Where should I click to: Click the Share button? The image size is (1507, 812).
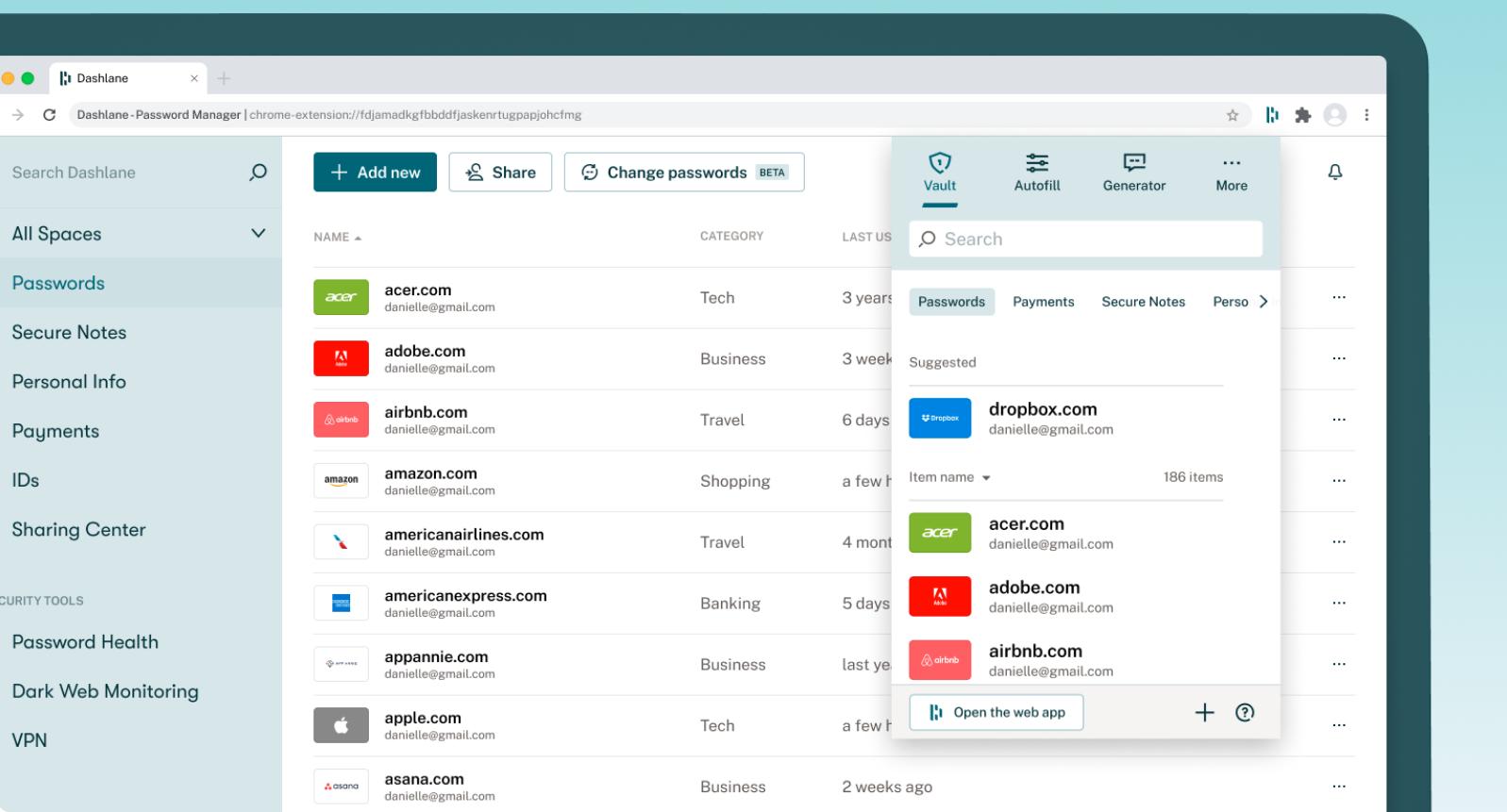pos(500,172)
